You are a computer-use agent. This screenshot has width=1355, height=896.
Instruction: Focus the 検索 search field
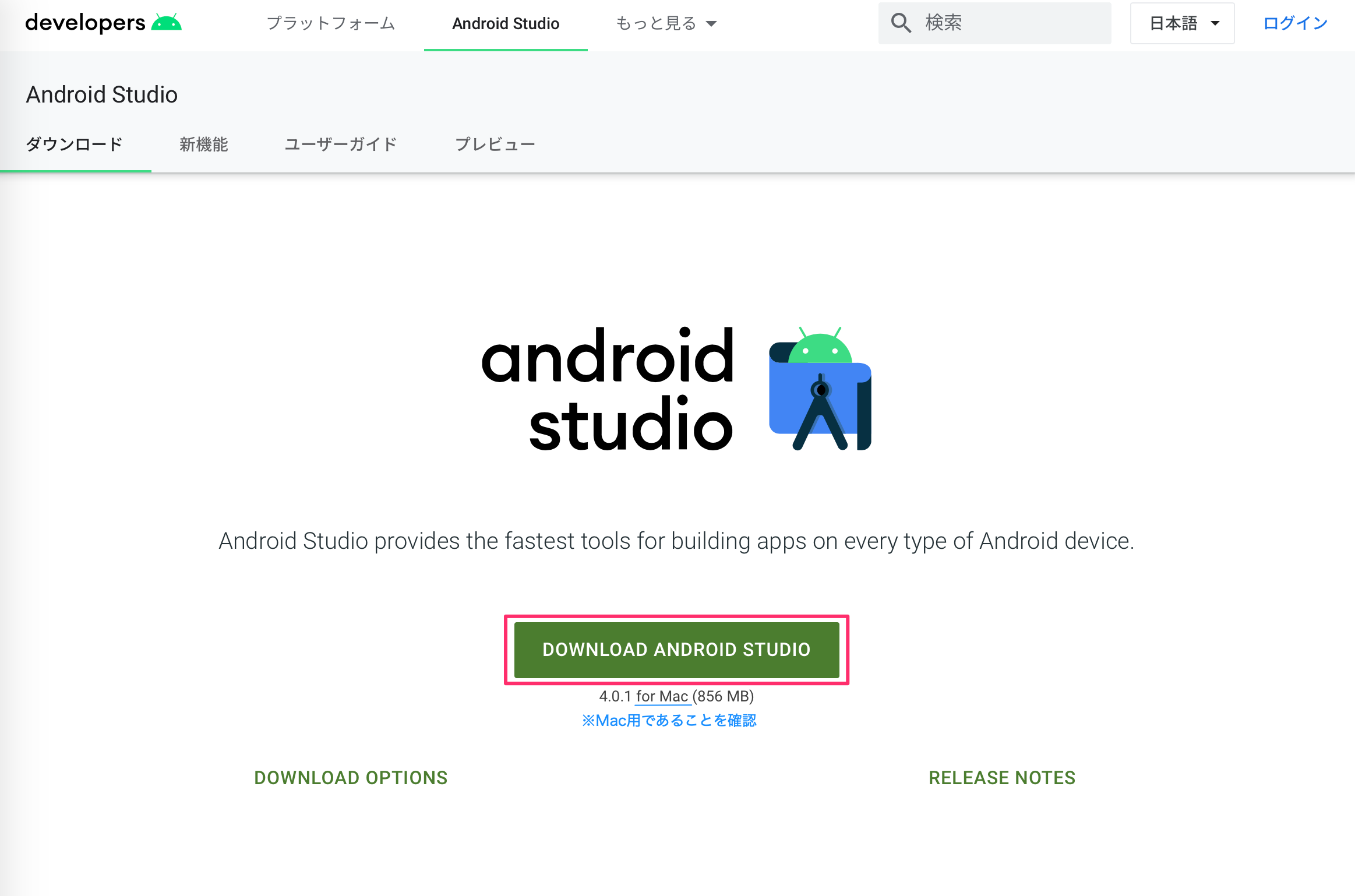click(x=995, y=23)
